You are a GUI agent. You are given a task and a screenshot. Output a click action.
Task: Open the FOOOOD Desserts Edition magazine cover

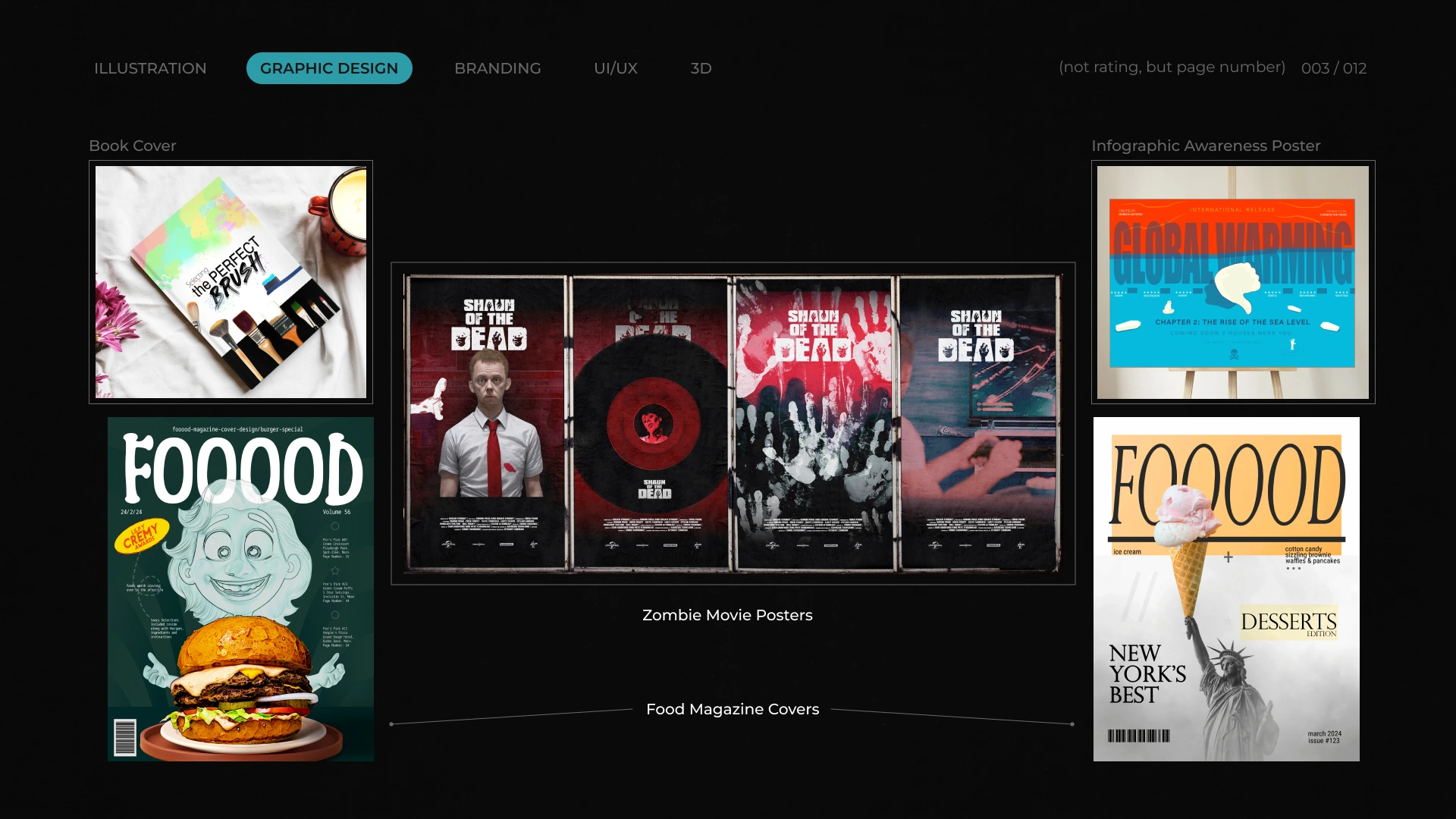[1226, 589]
